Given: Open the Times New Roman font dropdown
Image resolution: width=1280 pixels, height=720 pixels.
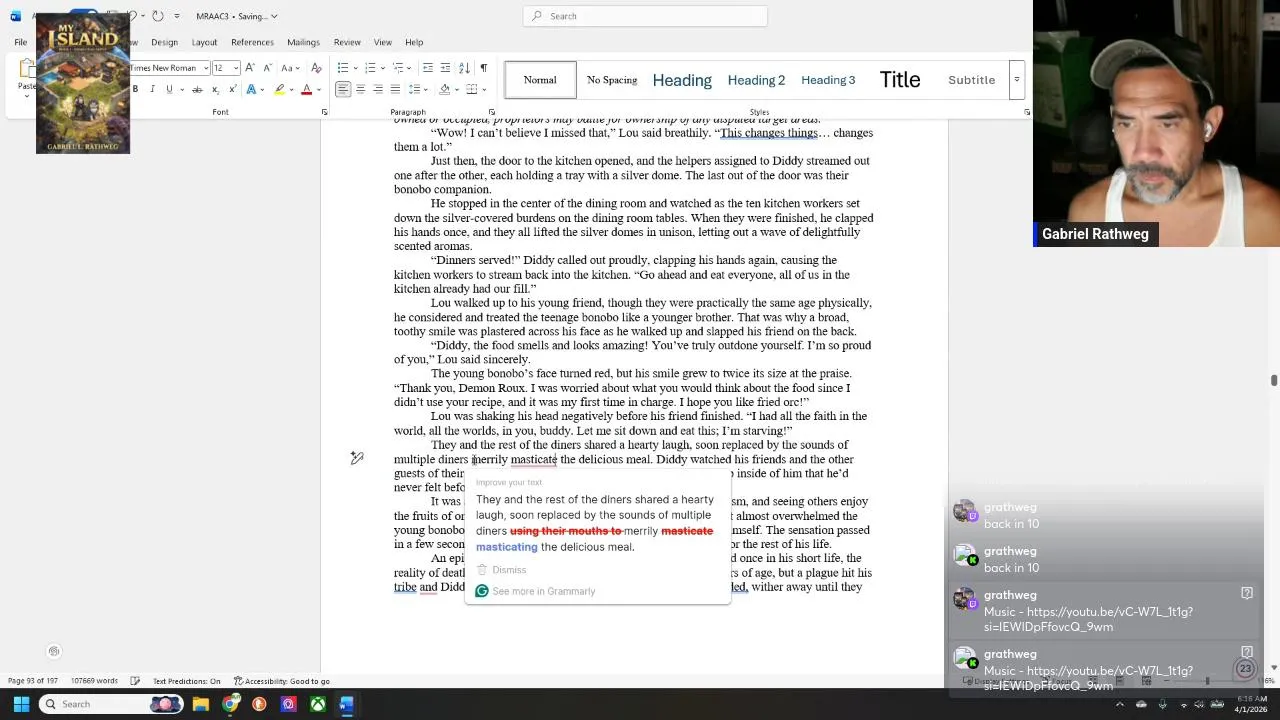Looking at the screenshot, I should (x=205, y=68).
